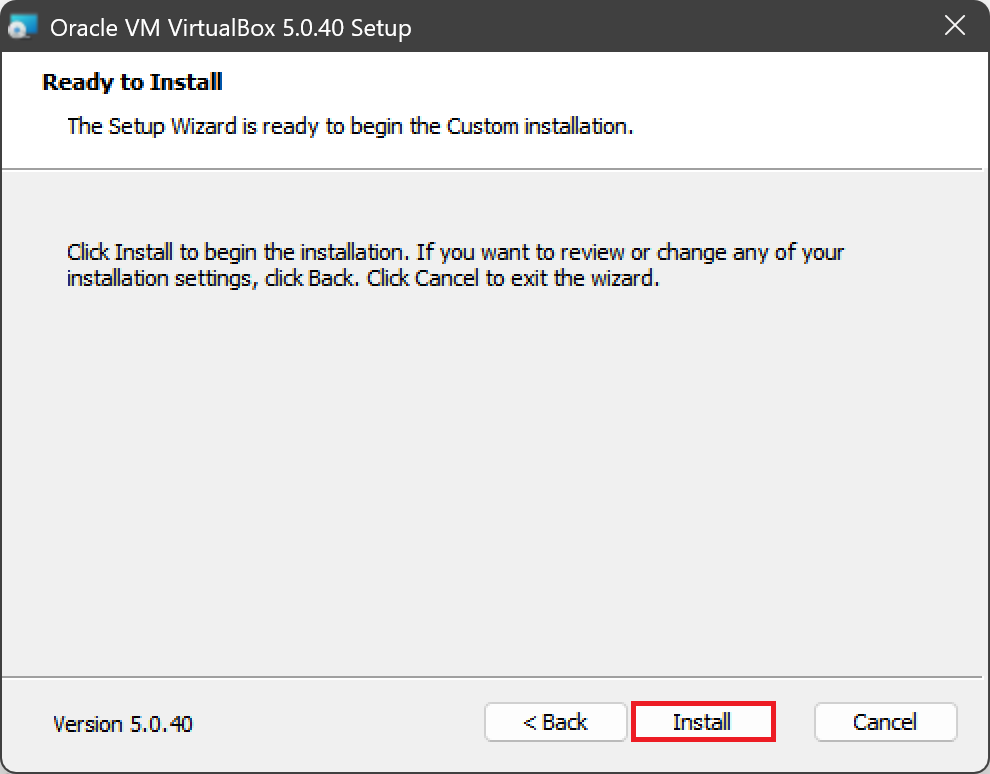Select the 'Ready to Install' heading text

point(132,82)
